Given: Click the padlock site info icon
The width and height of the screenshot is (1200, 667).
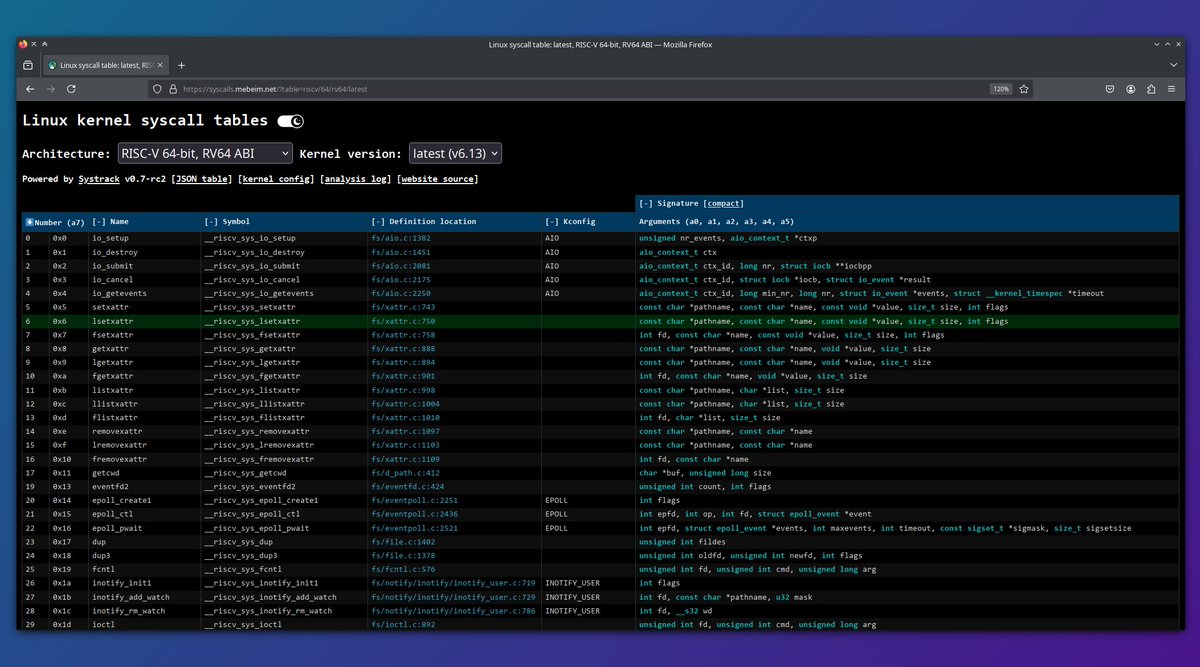Looking at the screenshot, I should (172, 89).
